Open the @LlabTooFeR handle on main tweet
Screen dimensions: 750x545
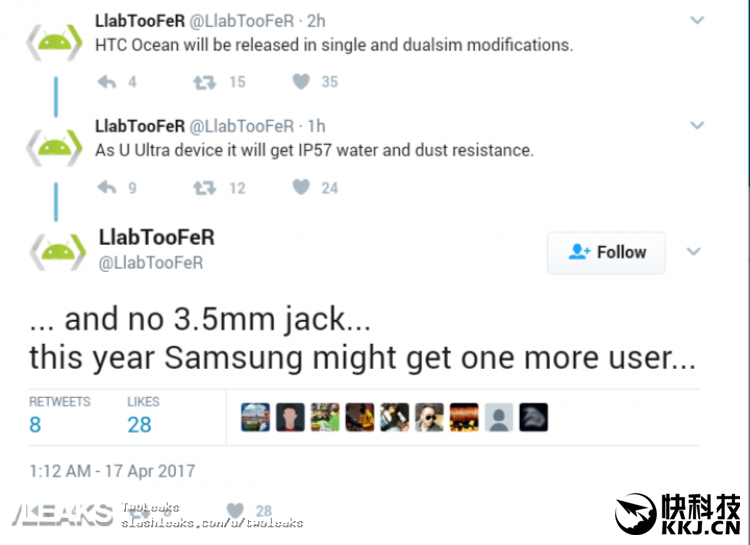(151, 263)
